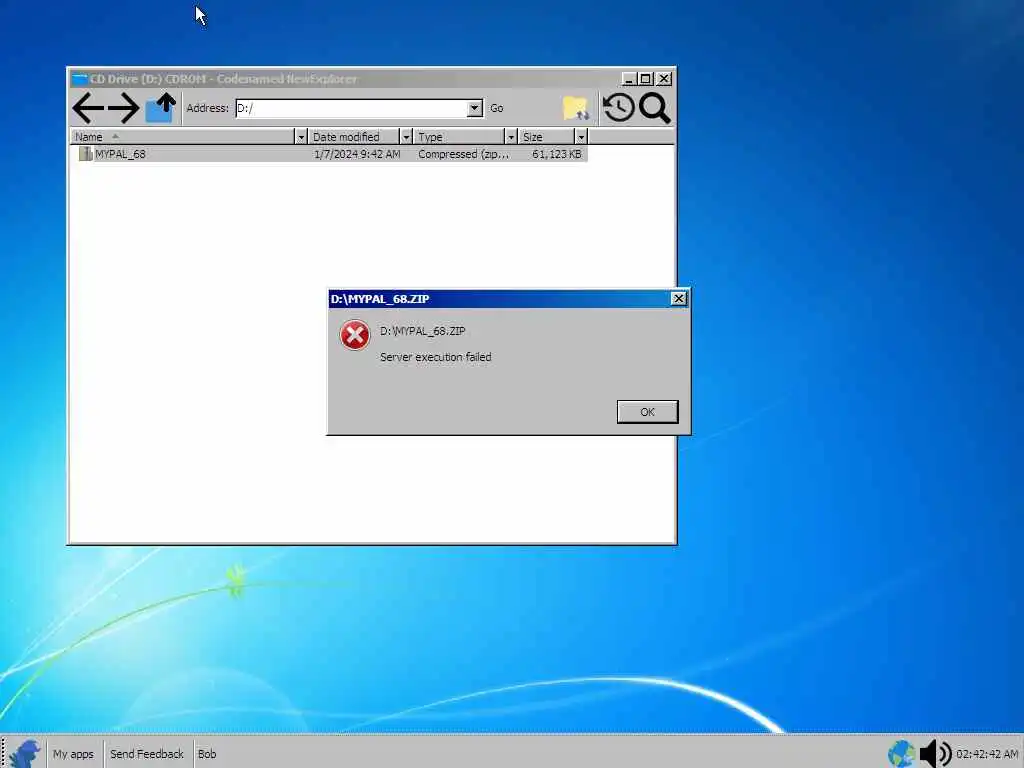Click the network globe tray icon
The height and width of the screenshot is (768, 1024).
(901, 754)
